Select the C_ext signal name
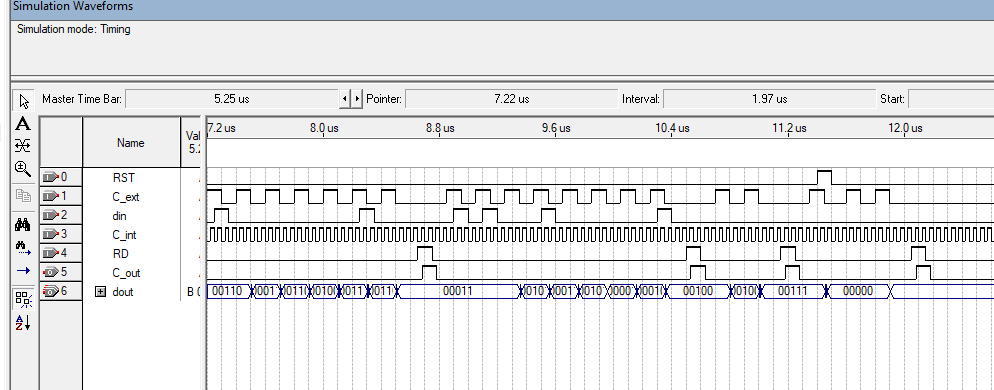Image resolution: width=994 pixels, height=390 pixels. tap(126, 197)
